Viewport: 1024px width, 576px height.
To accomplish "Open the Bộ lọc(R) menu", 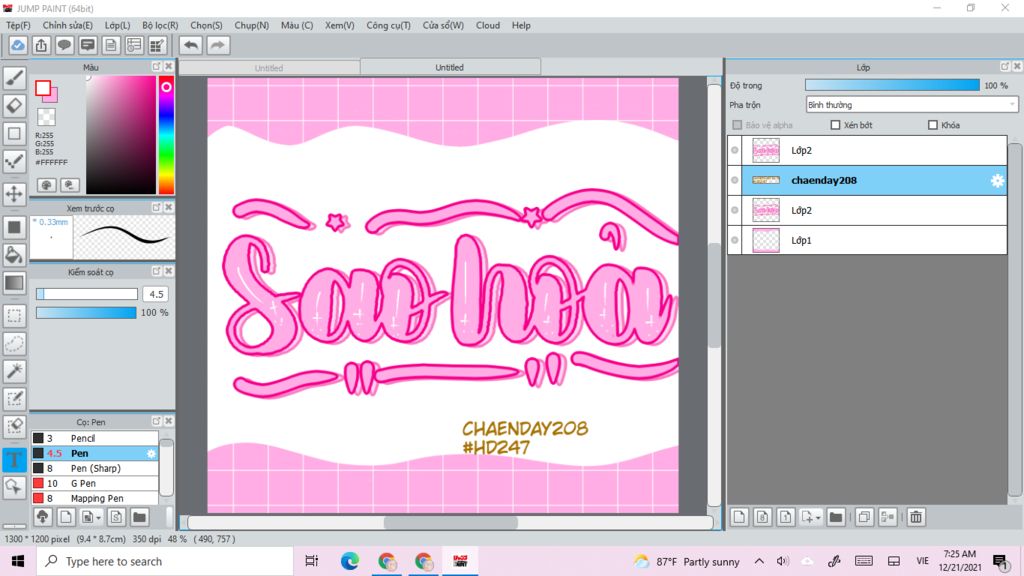I will [x=160, y=25].
